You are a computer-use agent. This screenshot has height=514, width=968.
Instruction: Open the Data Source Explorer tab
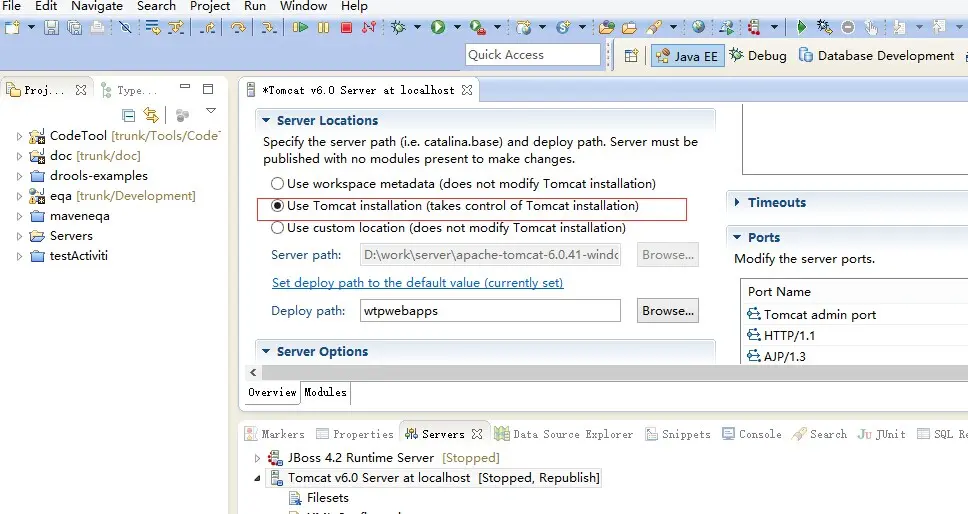click(x=564, y=434)
